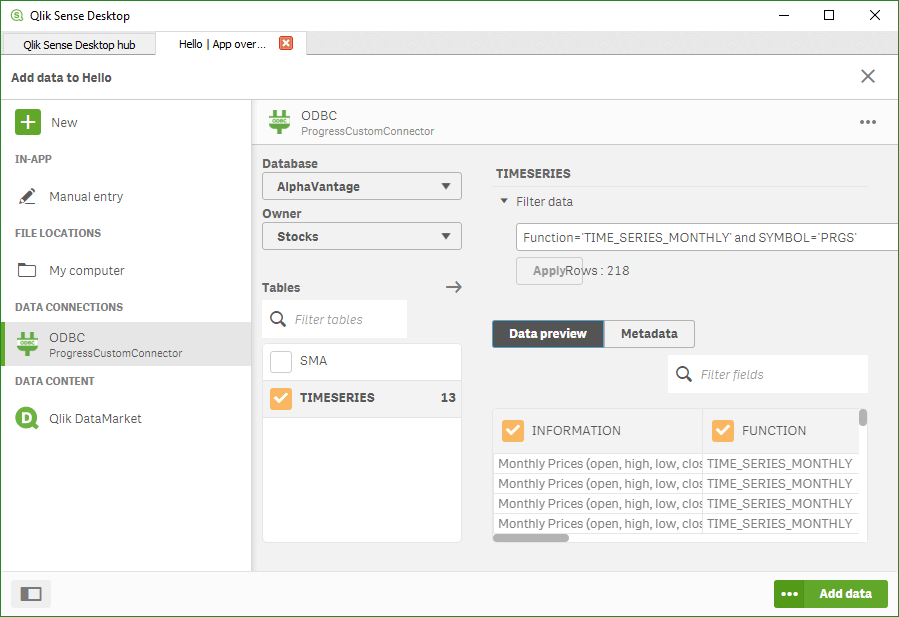Uncheck the INFORMATION field checkbox
The width and height of the screenshot is (899, 617).
(513, 430)
